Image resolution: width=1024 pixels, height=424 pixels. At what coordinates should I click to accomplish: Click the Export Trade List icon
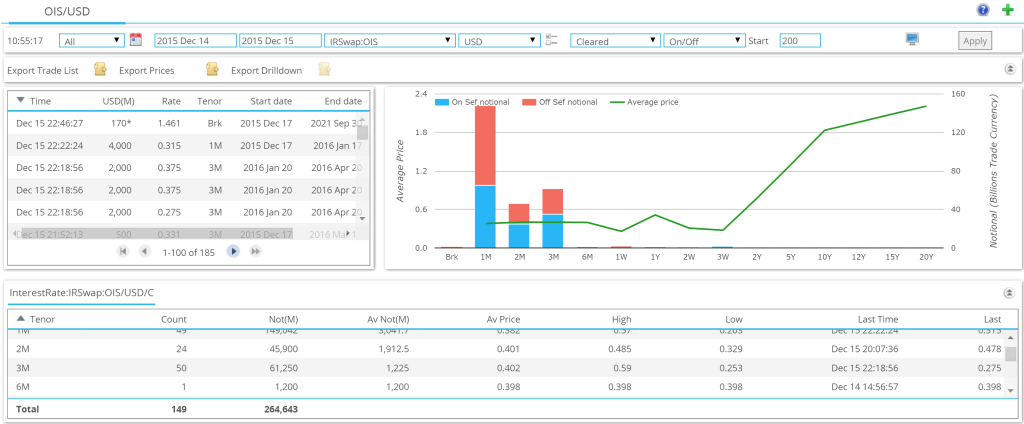click(100, 69)
